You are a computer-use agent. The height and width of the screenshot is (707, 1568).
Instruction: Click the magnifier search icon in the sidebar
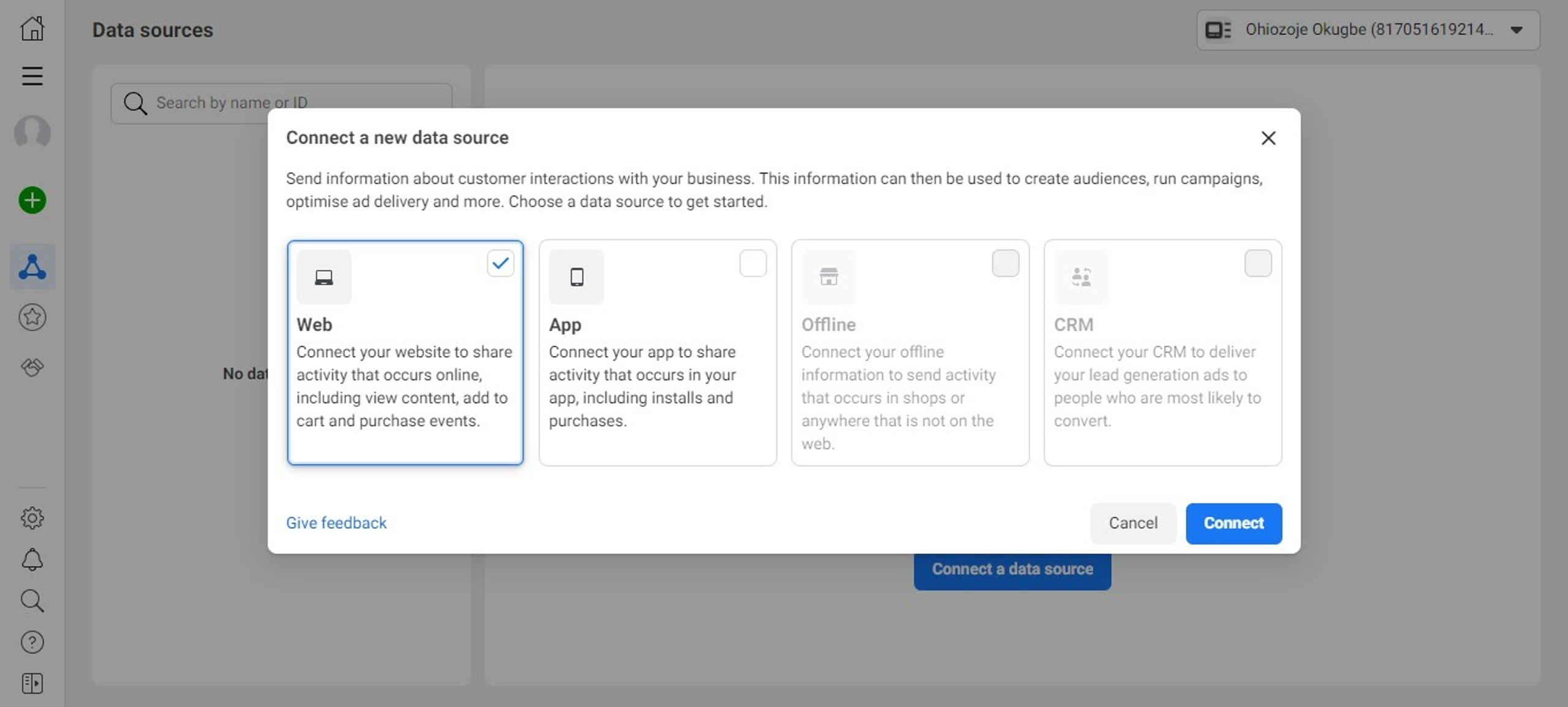[x=32, y=601]
